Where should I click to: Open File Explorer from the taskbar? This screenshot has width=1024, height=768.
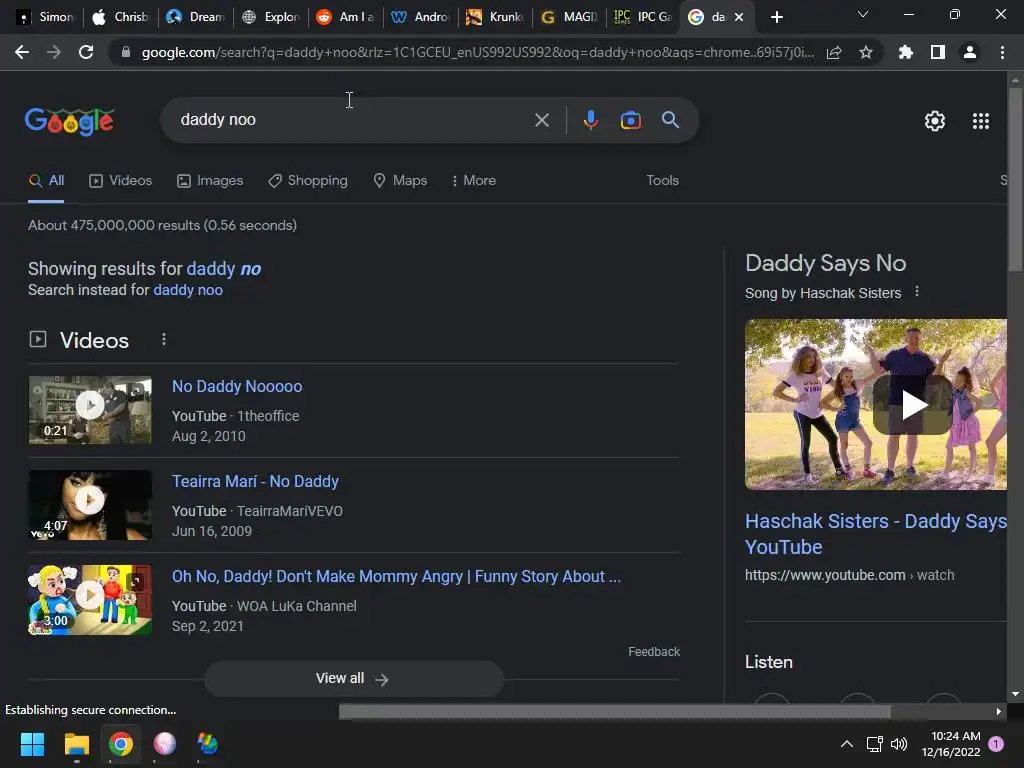point(76,744)
